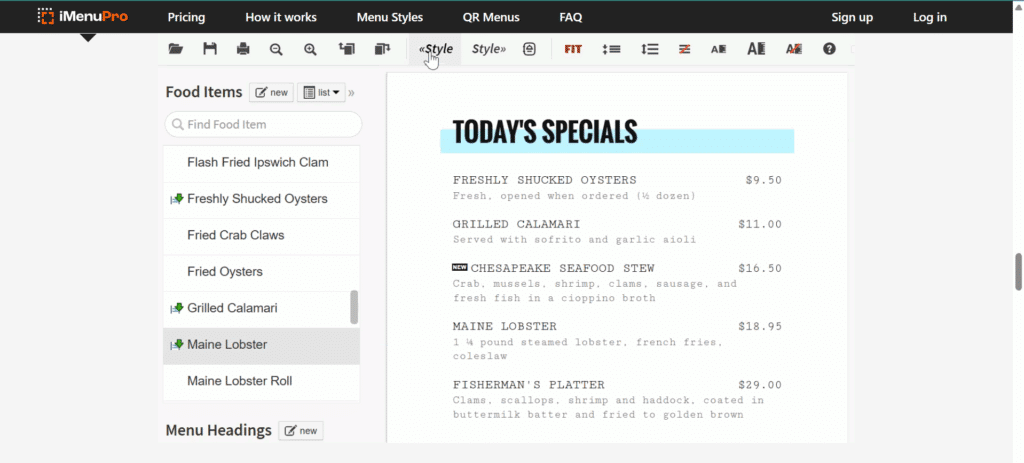
Task: Select Grilled Calamari in food list
Action: (x=261, y=308)
